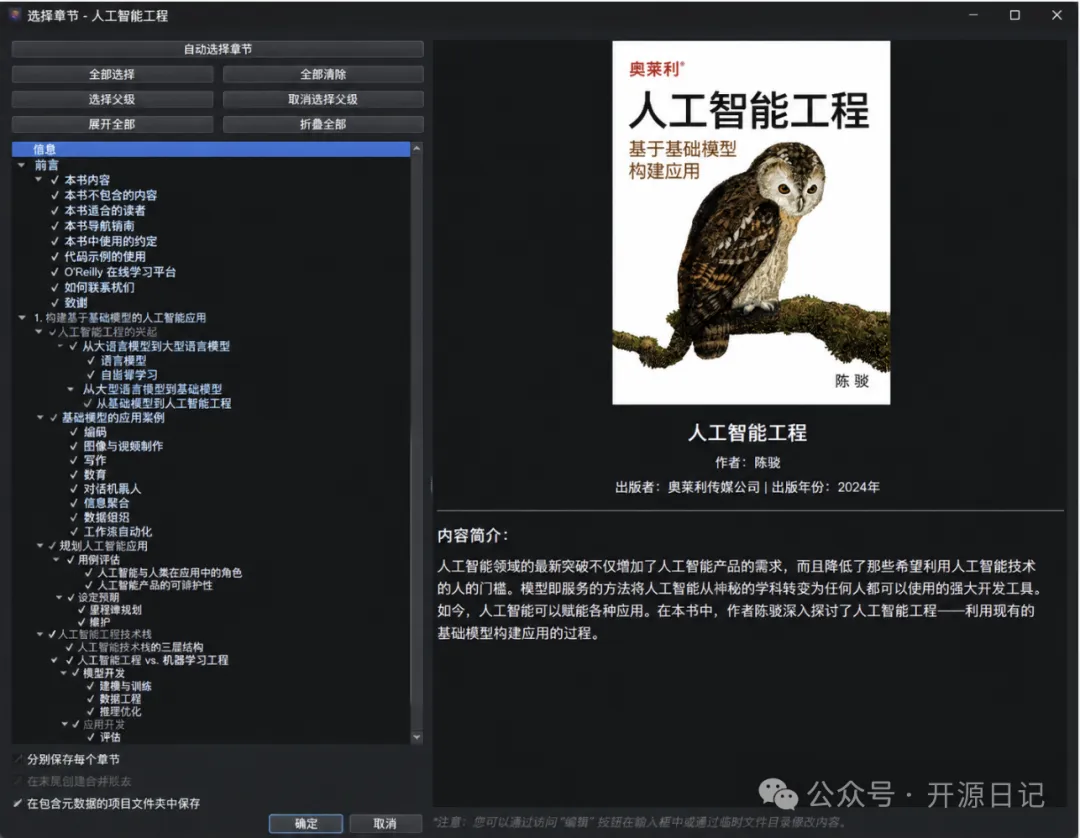Click the 全部清除 button
The image size is (1080, 838).
pos(323,74)
